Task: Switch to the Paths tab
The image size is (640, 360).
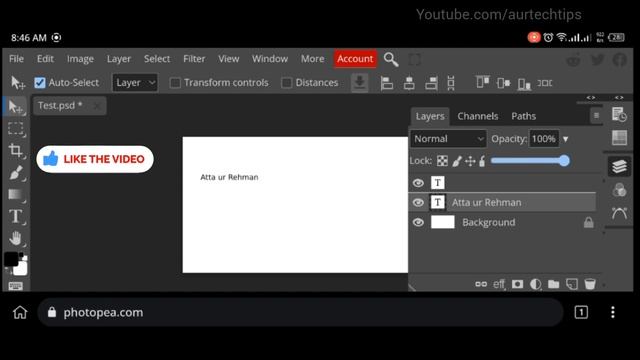Action: (x=524, y=116)
